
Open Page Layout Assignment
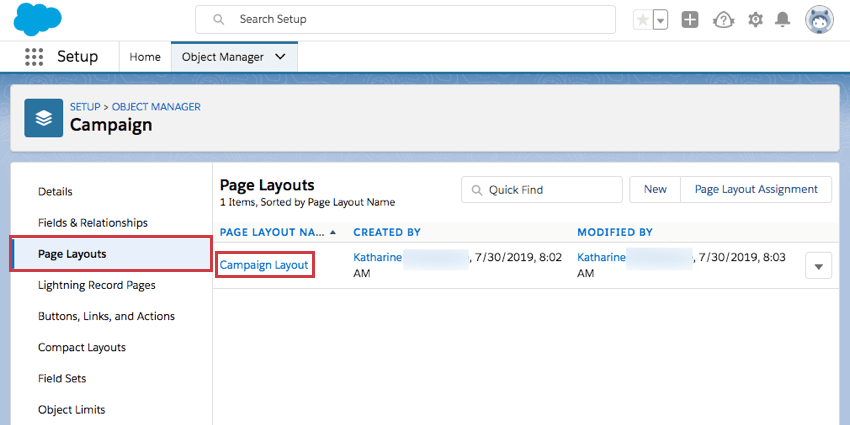pyautogui.click(x=756, y=190)
